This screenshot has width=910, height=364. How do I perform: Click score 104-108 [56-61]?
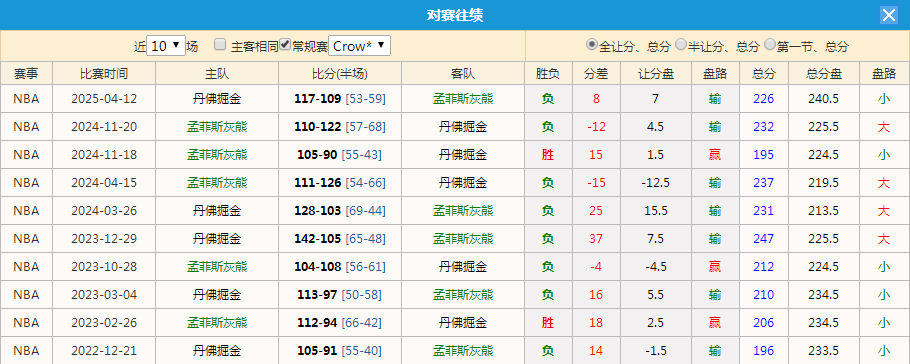point(340,266)
